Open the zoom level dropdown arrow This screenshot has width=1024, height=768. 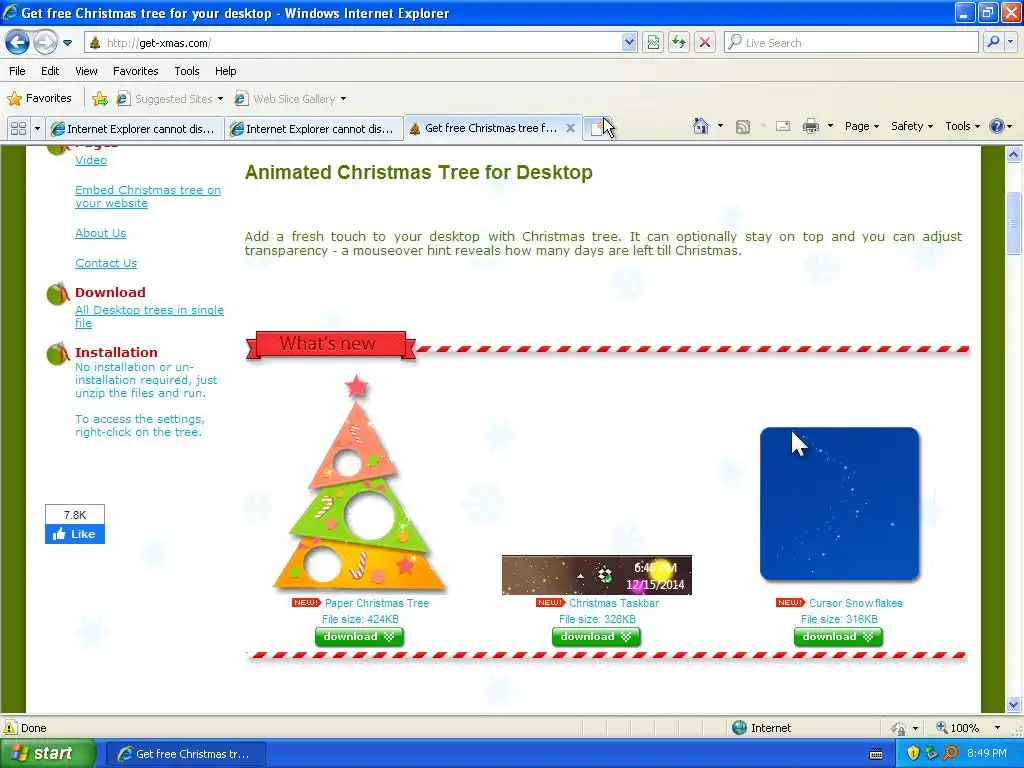click(x=997, y=728)
